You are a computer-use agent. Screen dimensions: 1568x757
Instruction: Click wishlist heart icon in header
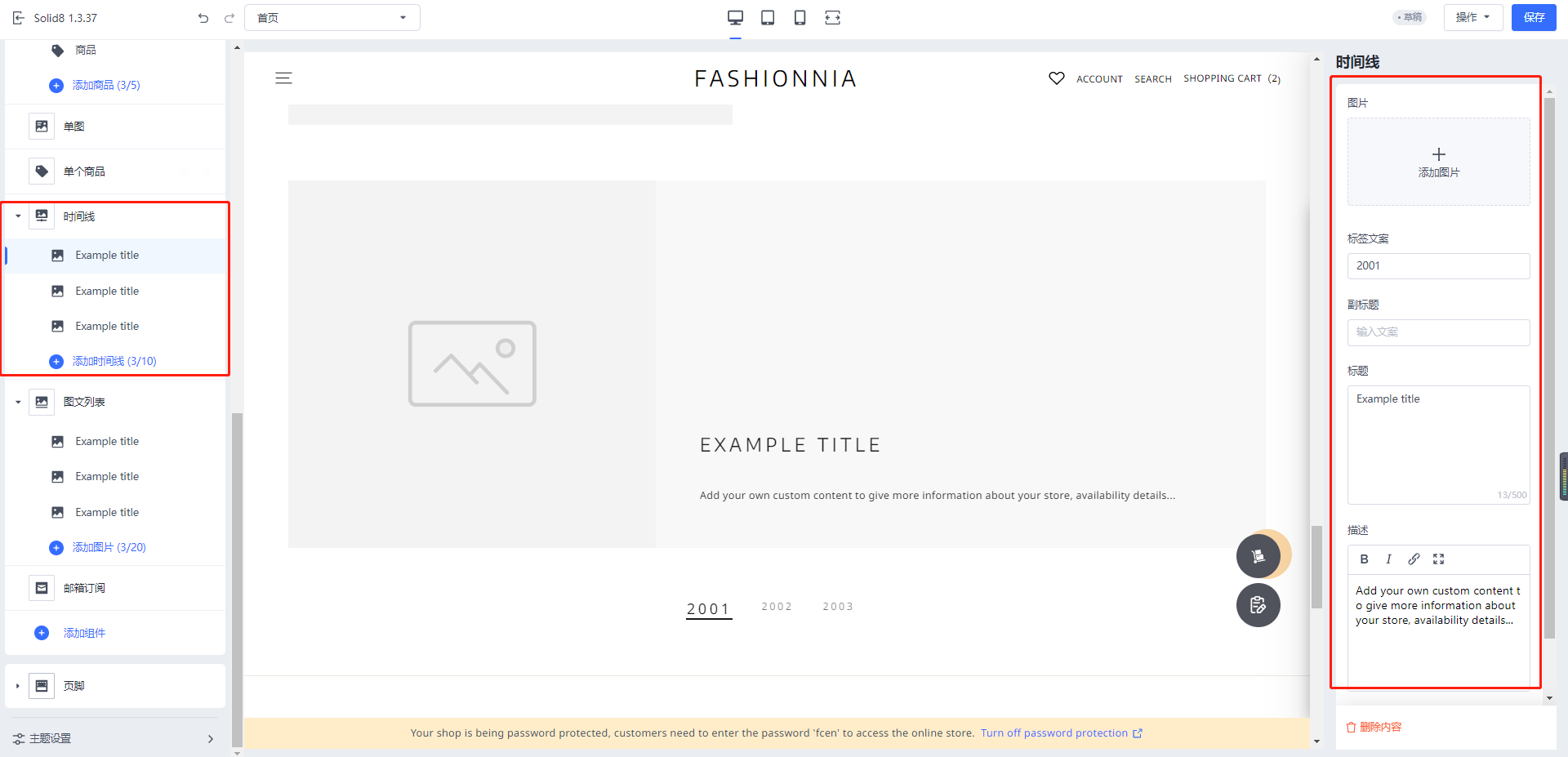(x=1056, y=78)
